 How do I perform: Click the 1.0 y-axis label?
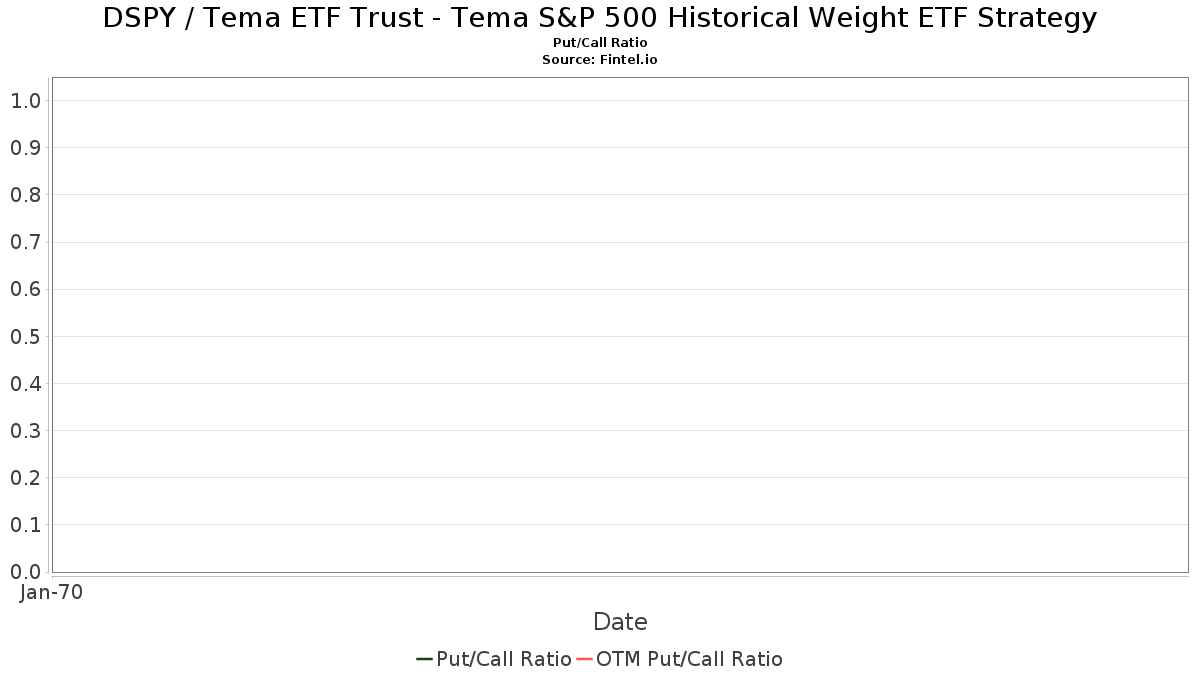[25, 100]
